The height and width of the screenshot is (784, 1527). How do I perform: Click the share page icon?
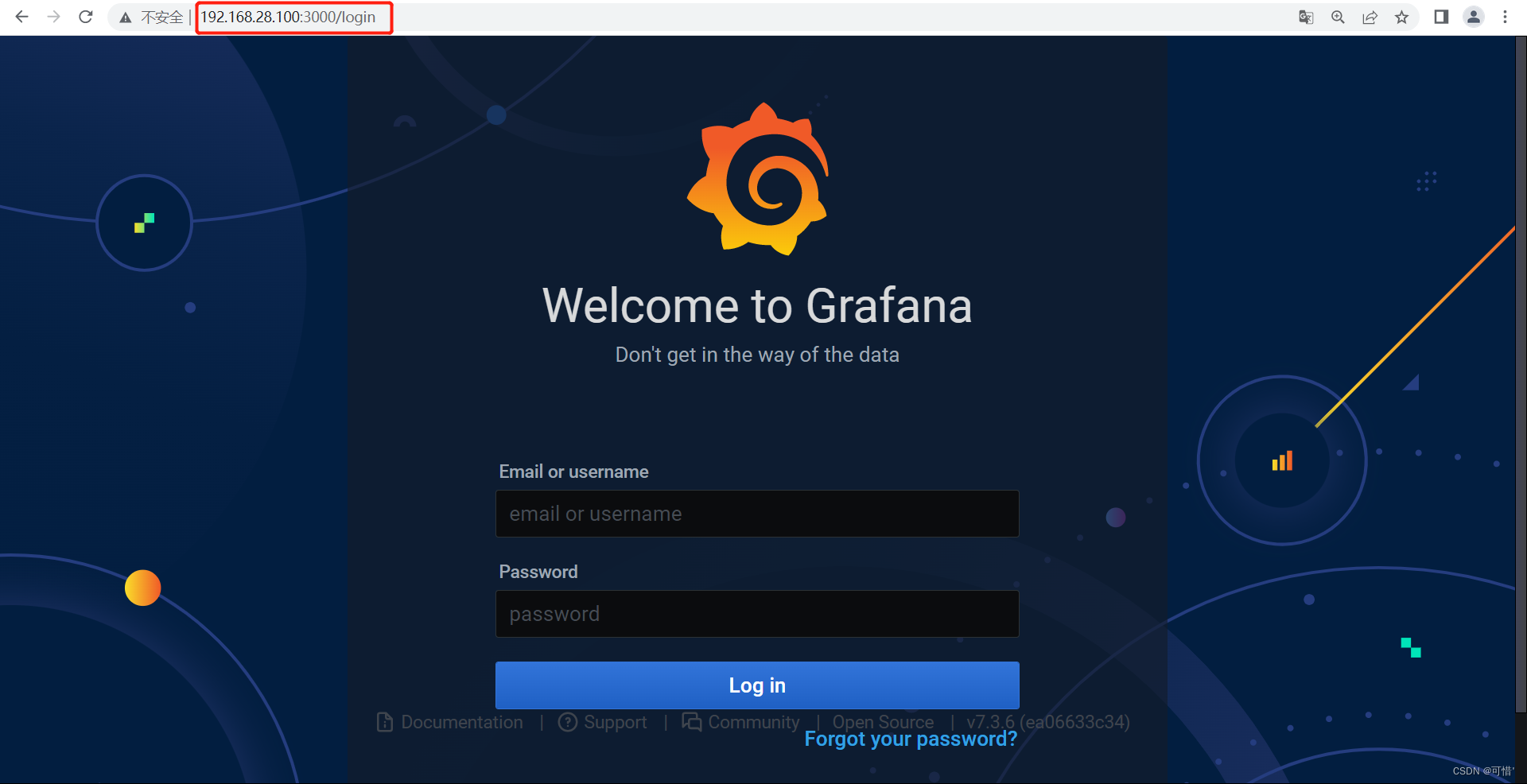(1370, 17)
